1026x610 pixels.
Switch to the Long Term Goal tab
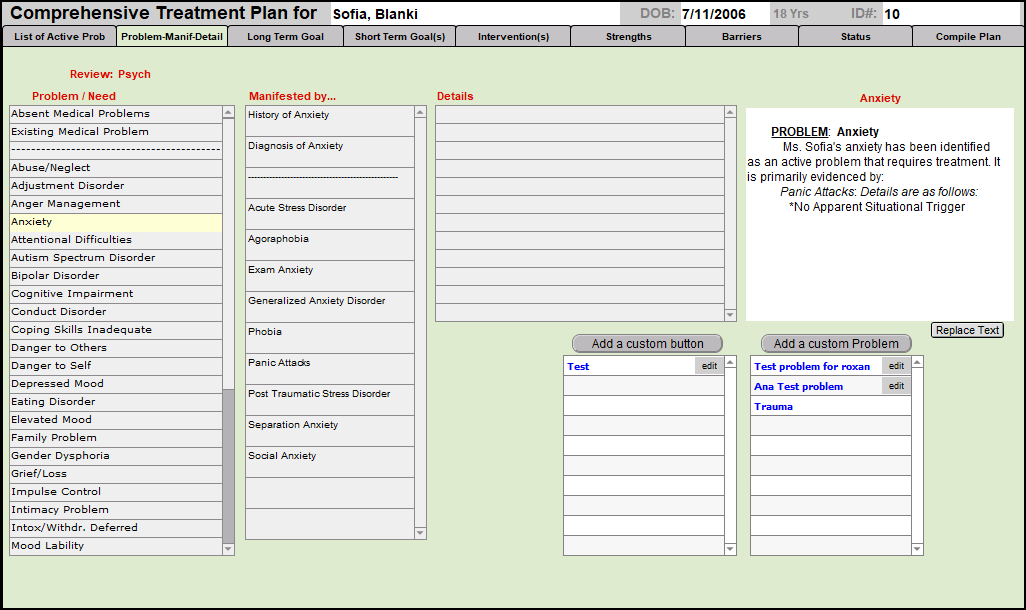tap(285, 37)
